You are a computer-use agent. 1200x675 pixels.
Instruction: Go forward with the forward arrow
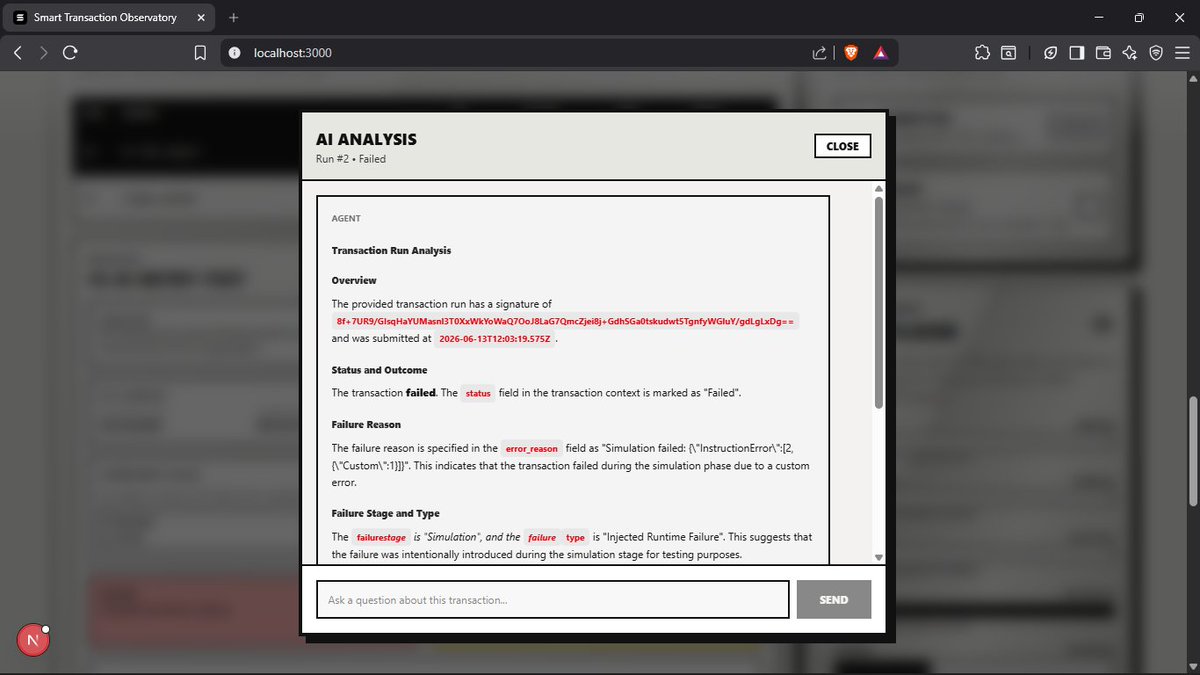[x=43, y=53]
